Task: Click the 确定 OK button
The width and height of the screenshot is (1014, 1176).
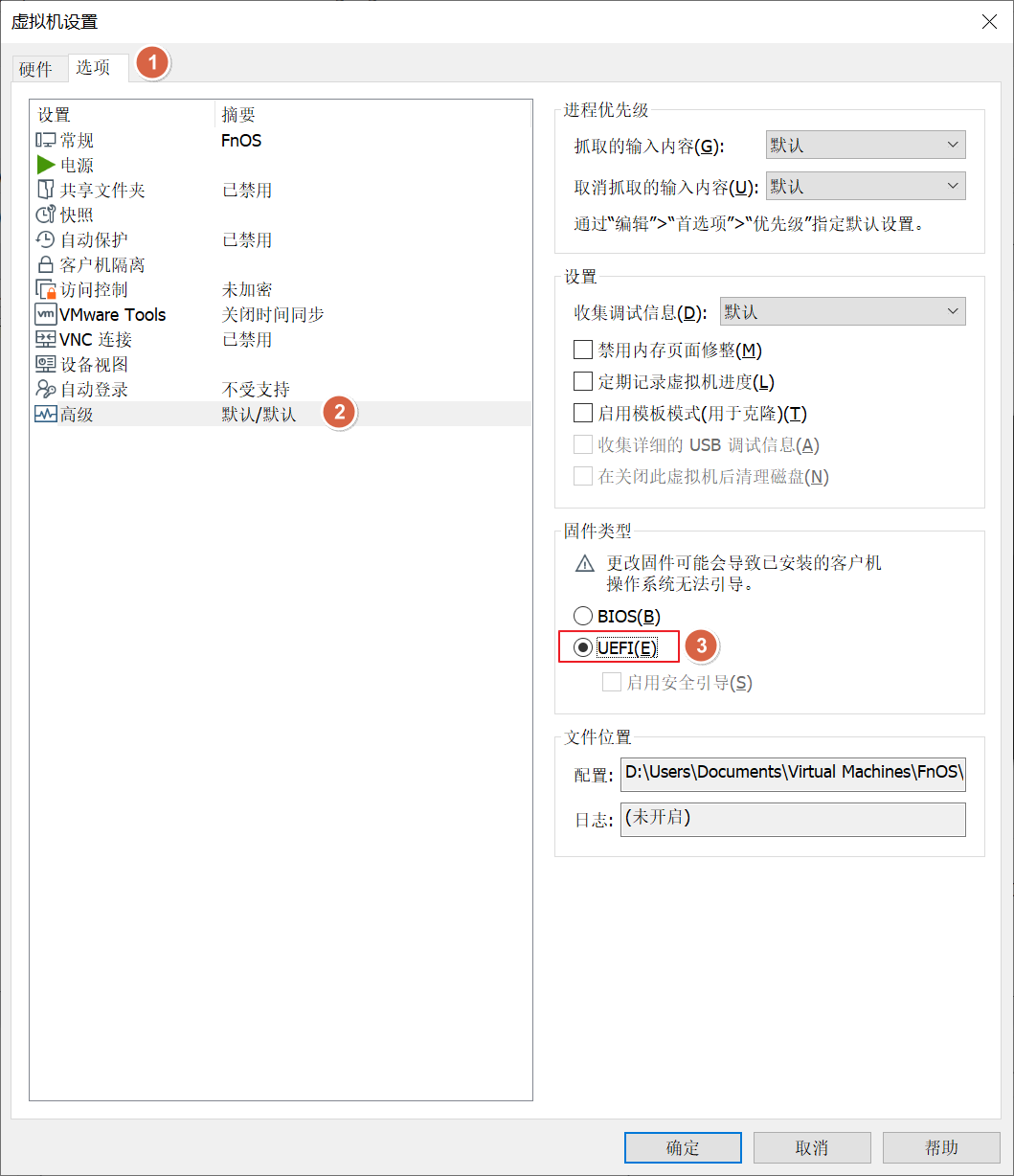Action: pyautogui.click(x=683, y=1148)
